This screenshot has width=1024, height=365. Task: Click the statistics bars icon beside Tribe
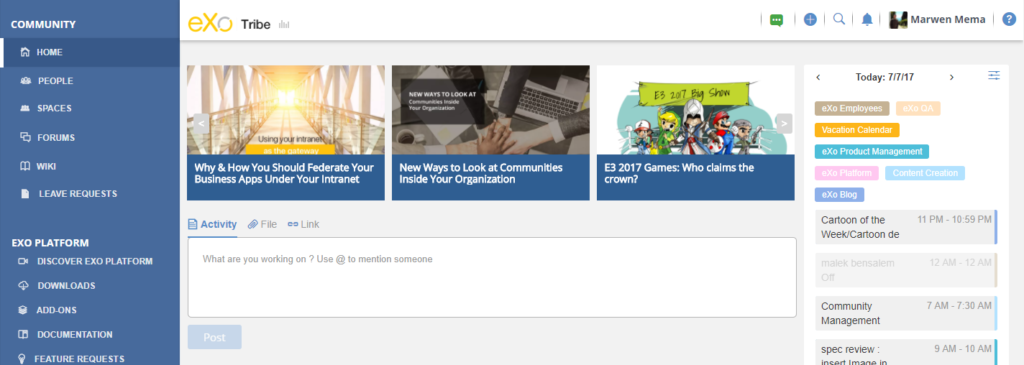pos(283,25)
